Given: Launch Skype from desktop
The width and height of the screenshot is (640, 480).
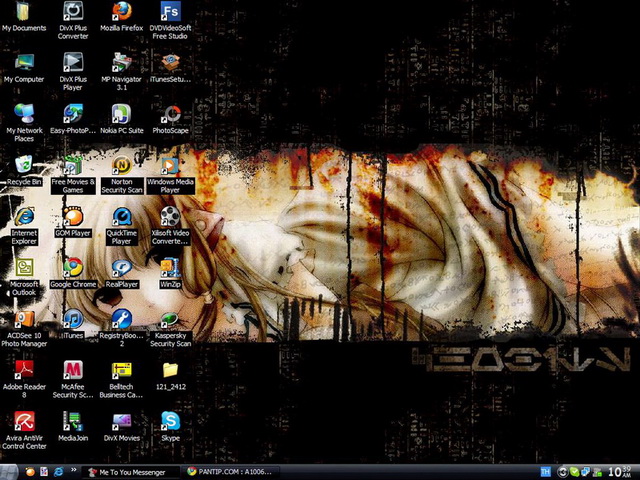Looking at the screenshot, I should pyautogui.click(x=170, y=421).
